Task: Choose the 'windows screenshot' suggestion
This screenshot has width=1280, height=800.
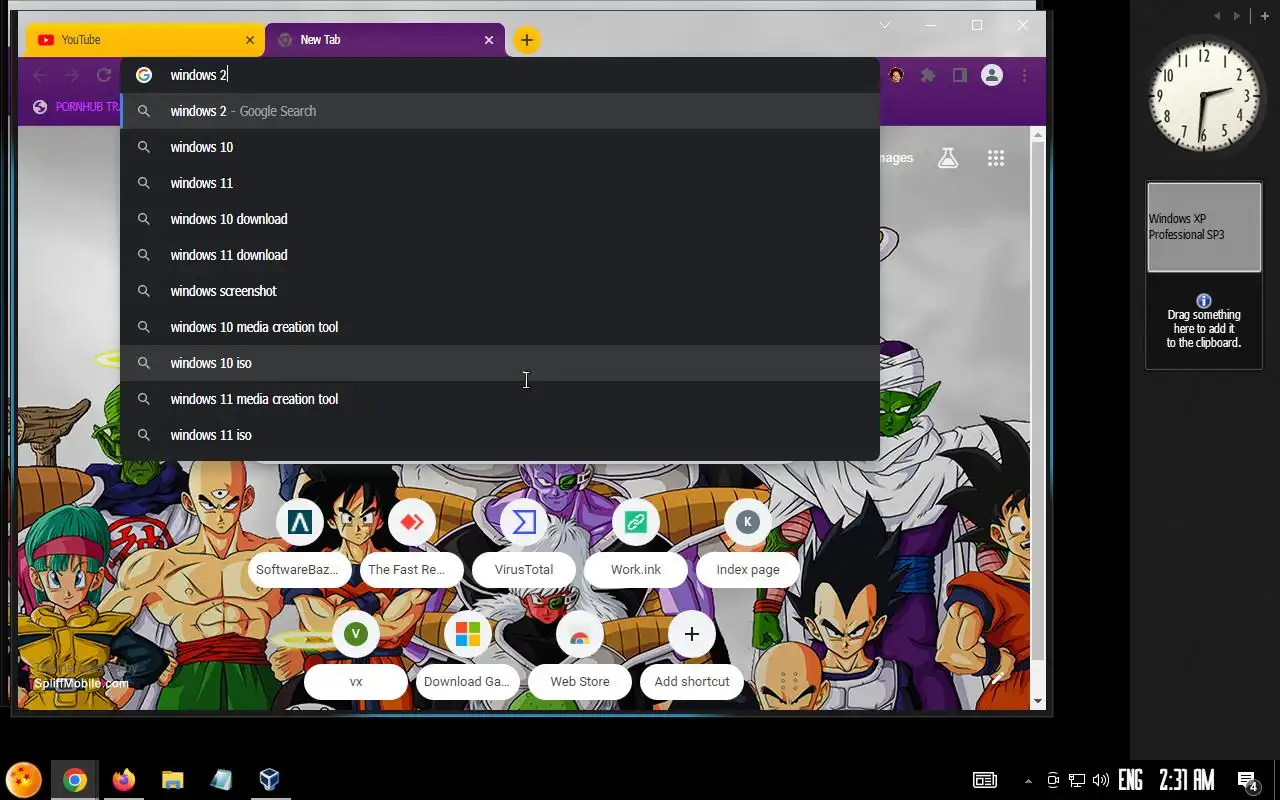Action: [500, 291]
